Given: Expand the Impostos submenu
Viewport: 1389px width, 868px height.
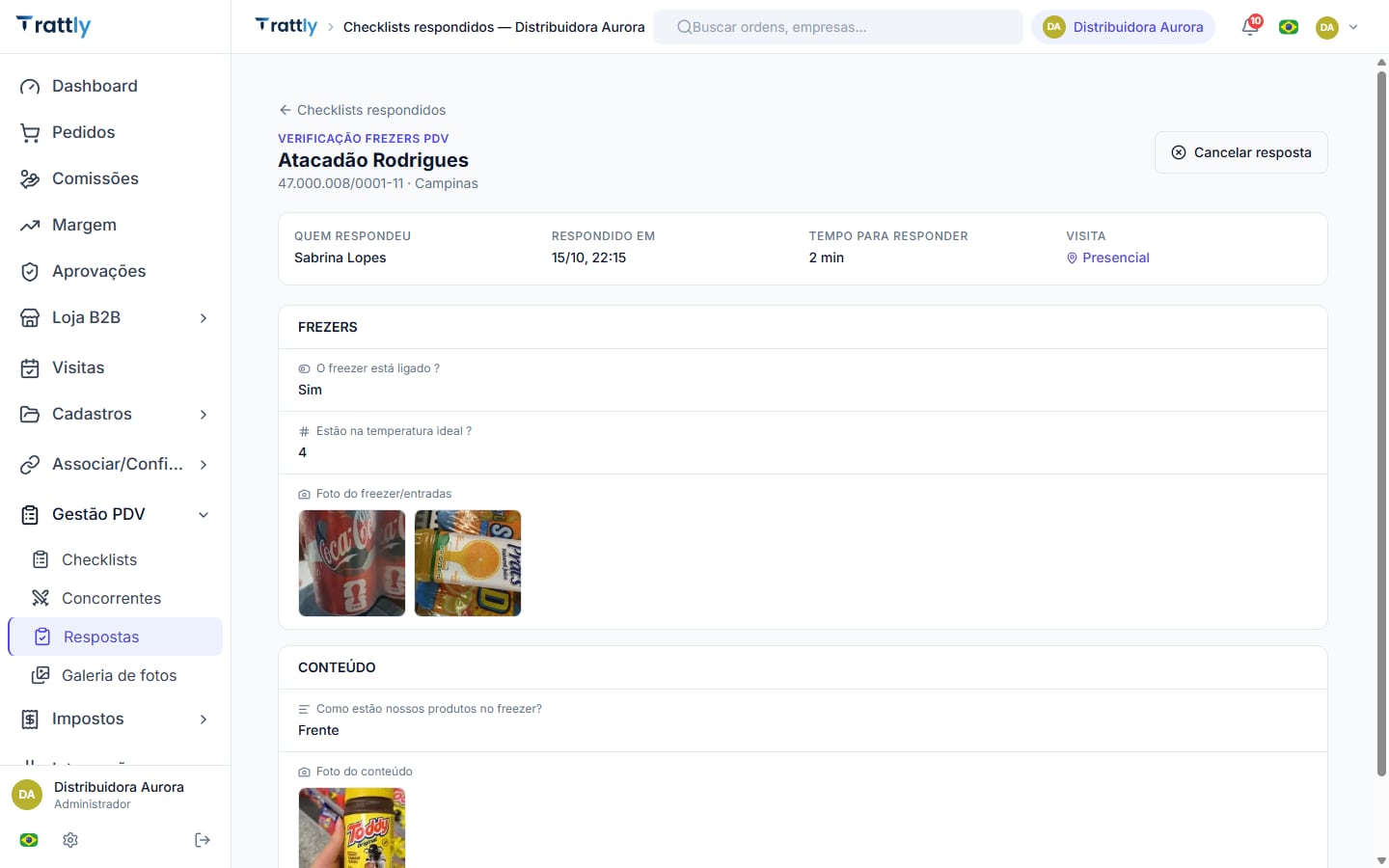Looking at the screenshot, I should click(x=204, y=719).
